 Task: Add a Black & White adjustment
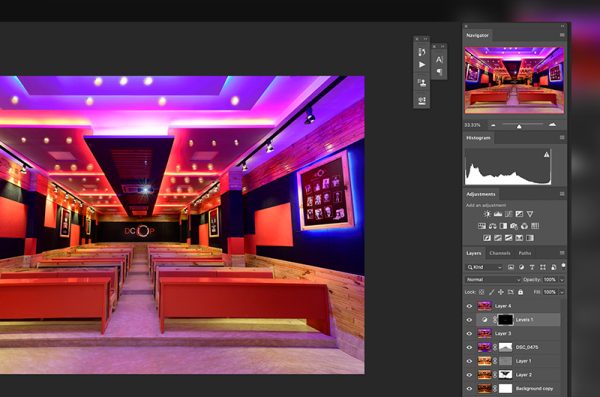coord(503,226)
